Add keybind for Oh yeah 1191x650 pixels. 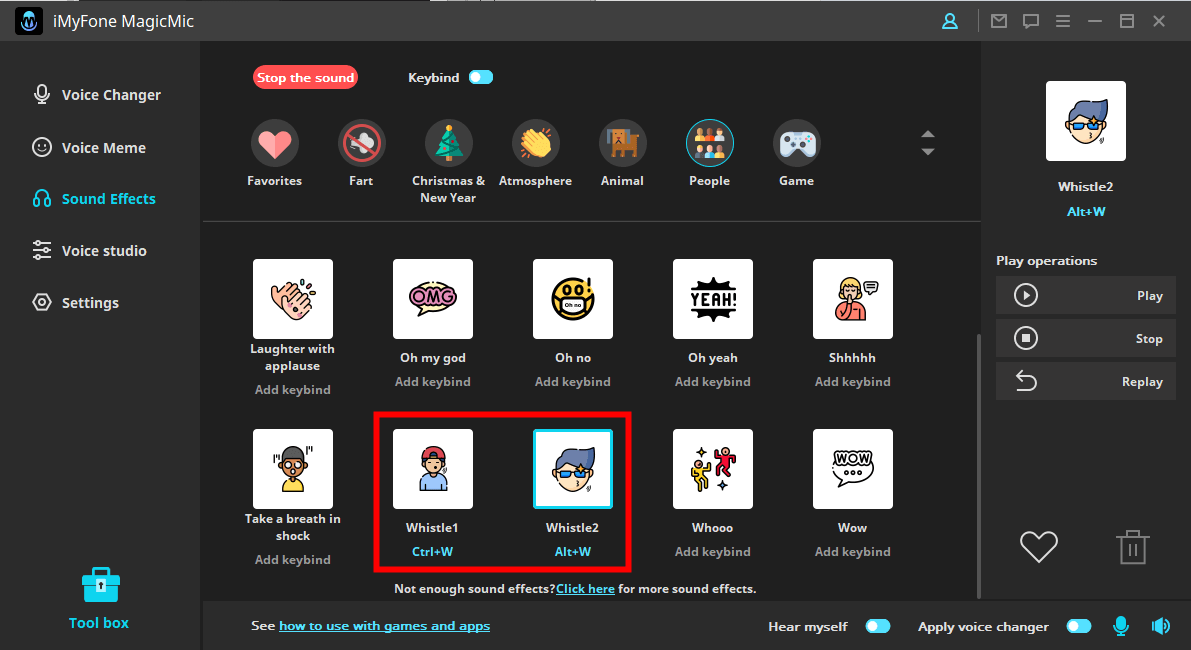(x=712, y=382)
